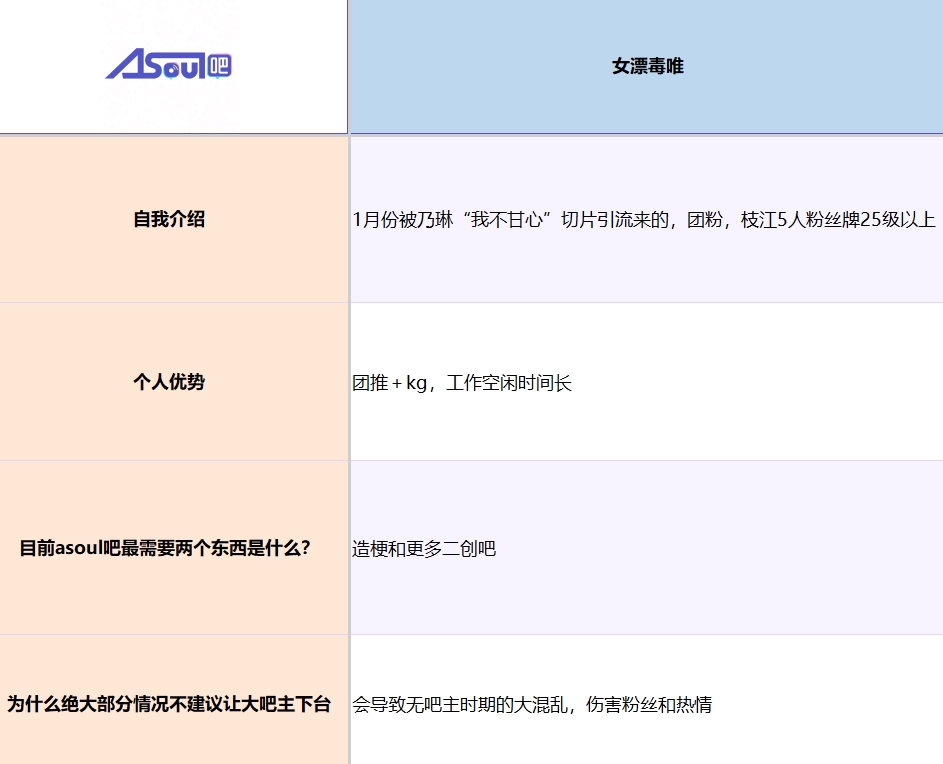Click the text 枝江5人粉丝牌25级以上
Screen dimensions: 943x764
coord(838,220)
